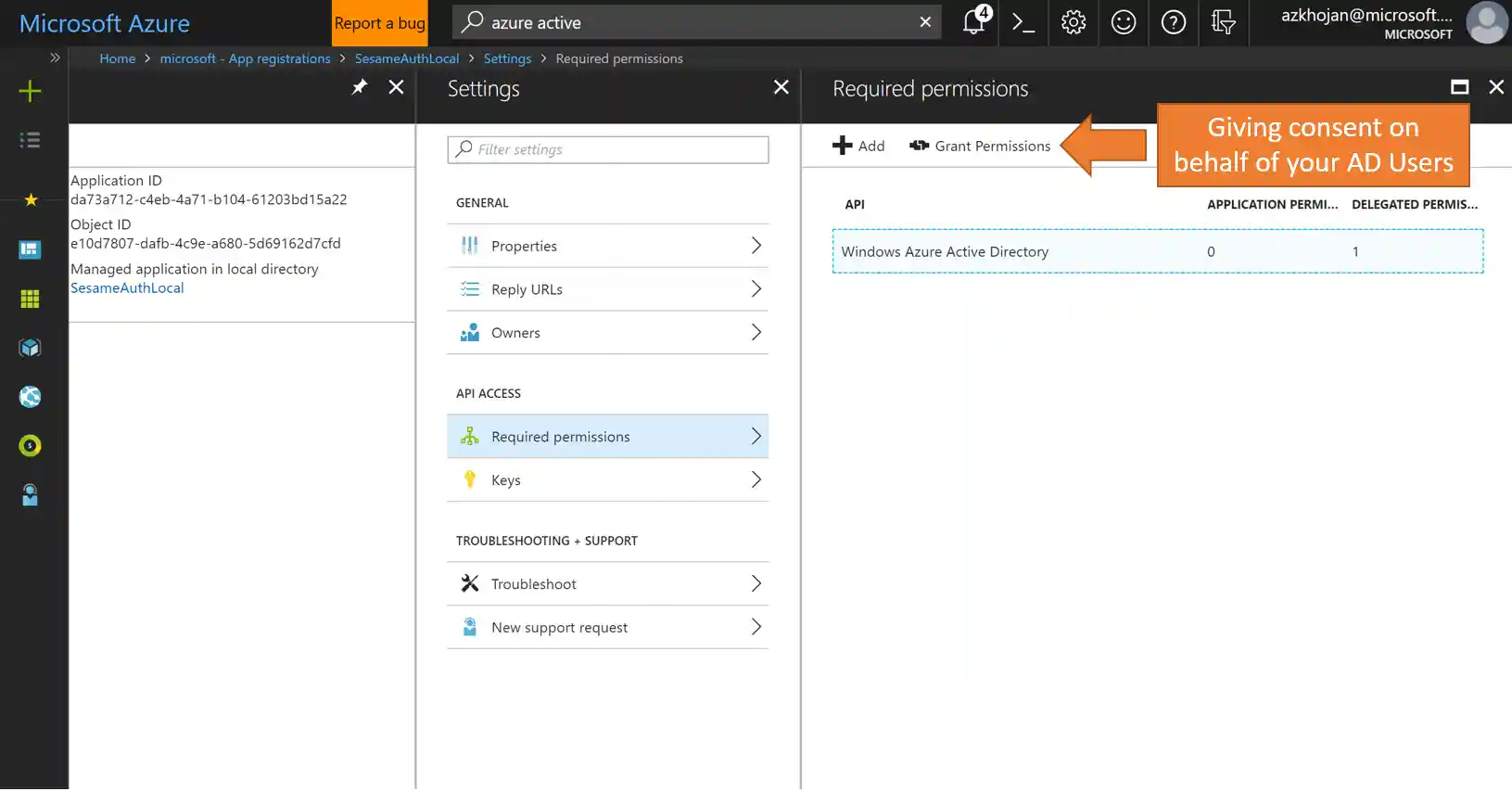The width and height of the screenshot is (1512, 804).
Task: Open Keys settings item
Action: point(607,479)
